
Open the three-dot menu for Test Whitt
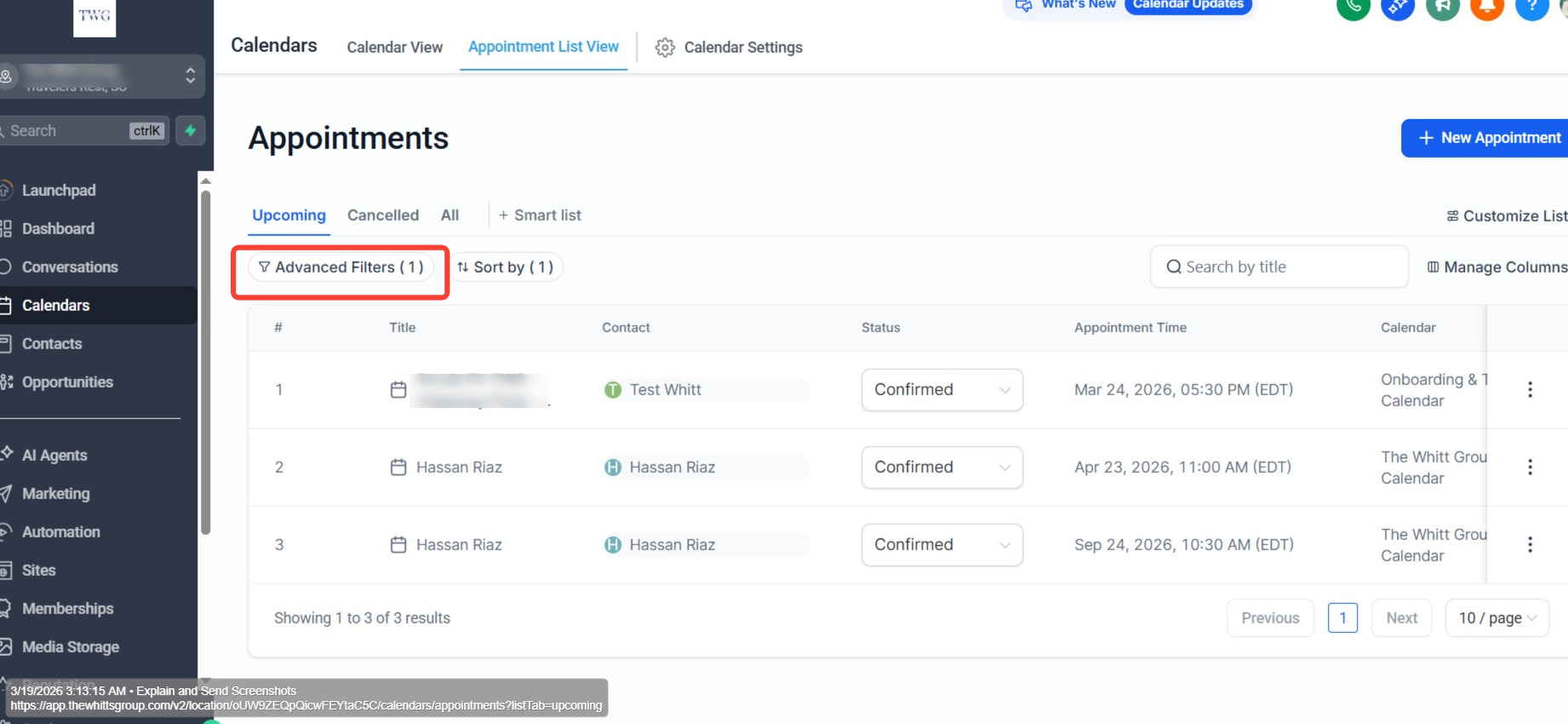1530,389
